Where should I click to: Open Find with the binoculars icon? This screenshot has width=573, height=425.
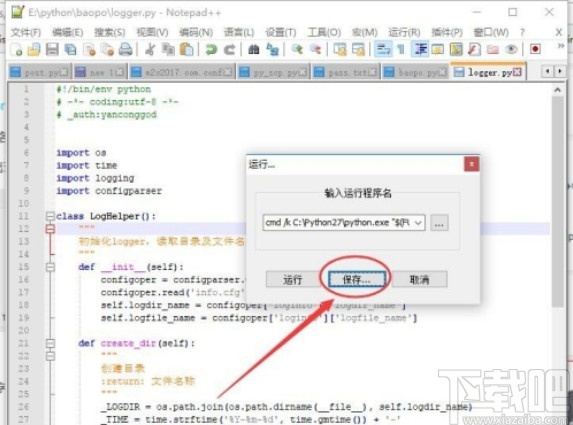click(x=253, y=49)
